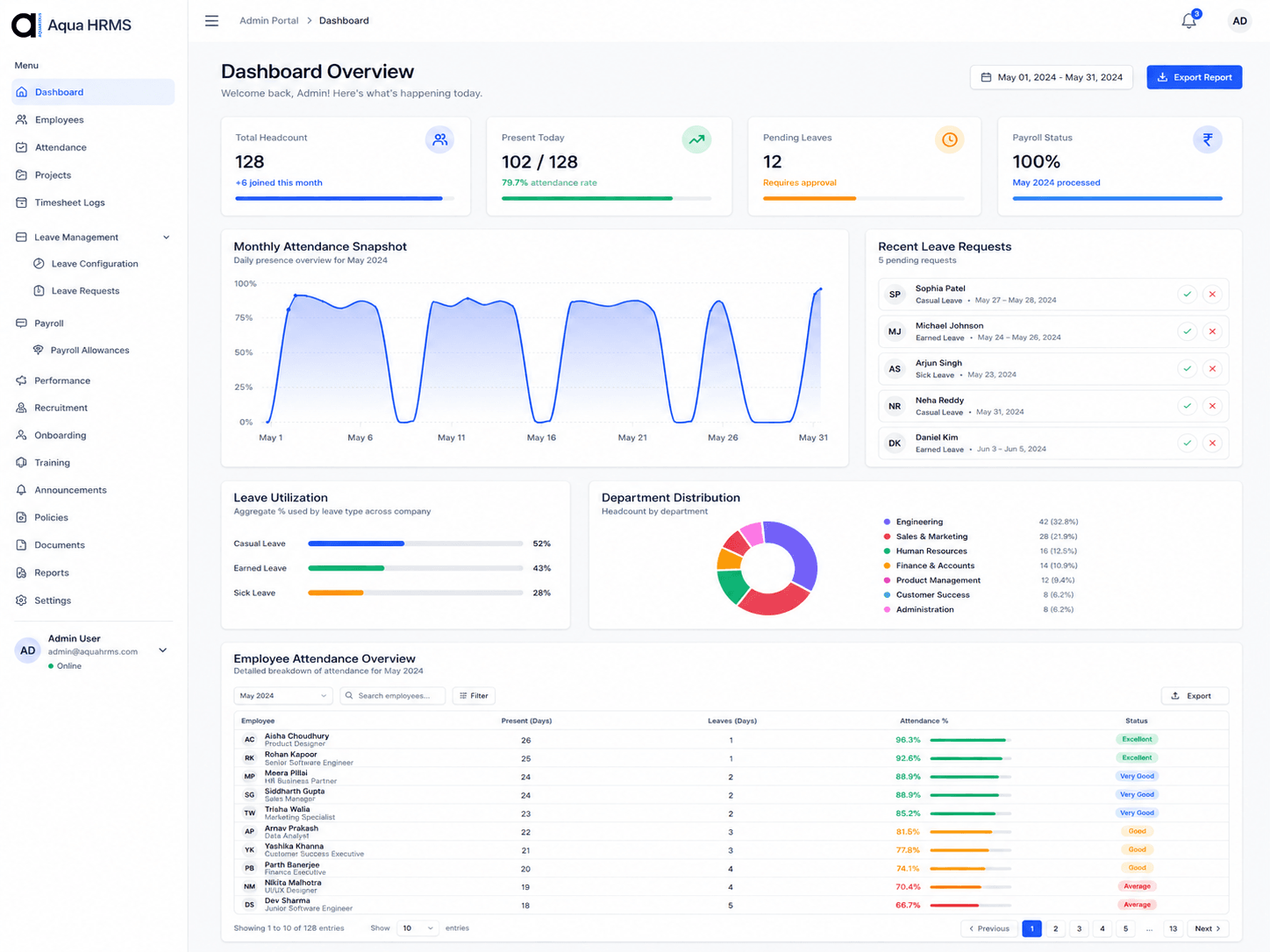1270x952 pixels.
Task: Click Dev Sharma's Average status badge
Action: coord(1138,905)
